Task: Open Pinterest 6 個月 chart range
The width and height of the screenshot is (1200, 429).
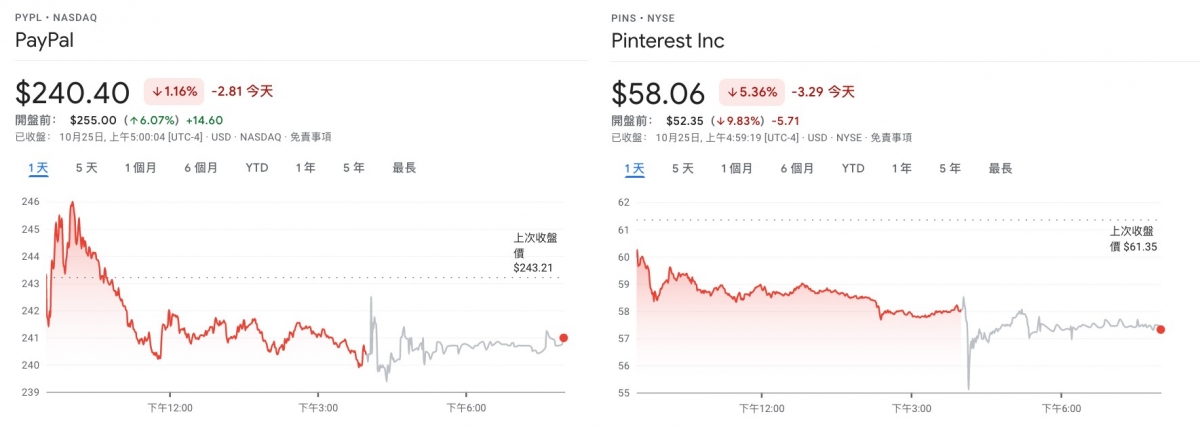Action: (797, 168)
